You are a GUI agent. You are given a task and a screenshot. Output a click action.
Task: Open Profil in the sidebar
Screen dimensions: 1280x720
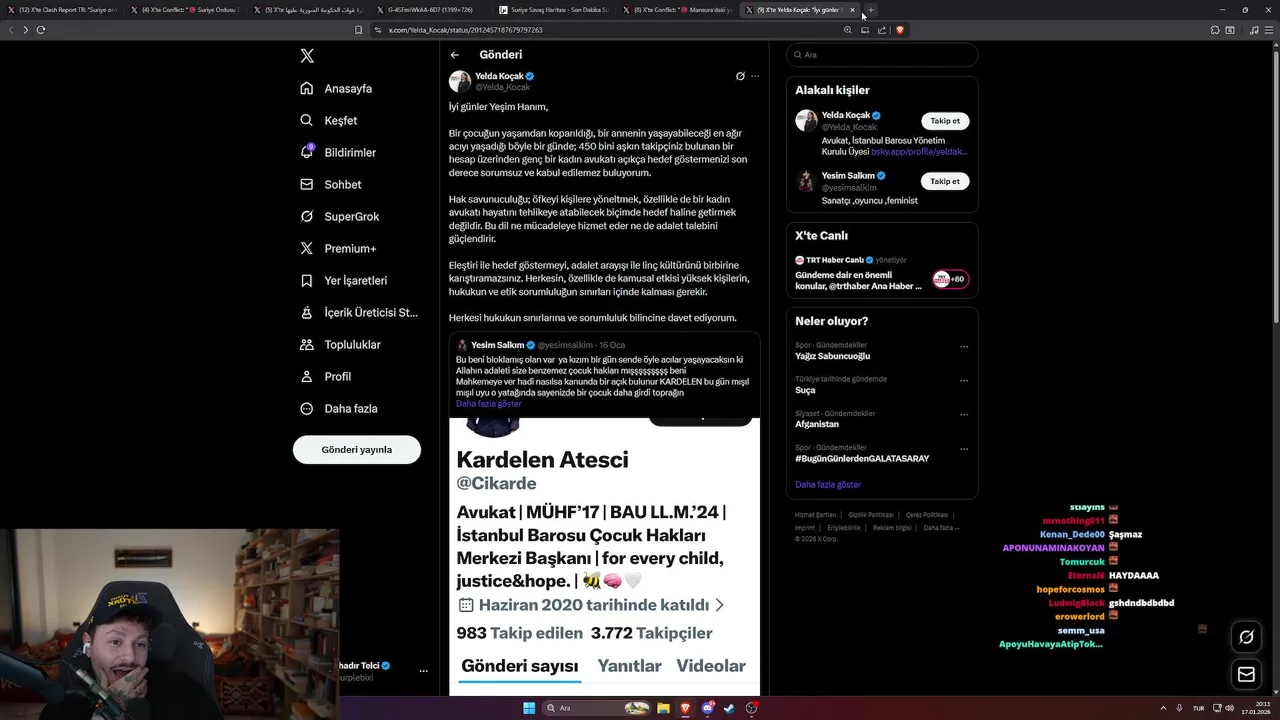(325, 376)
